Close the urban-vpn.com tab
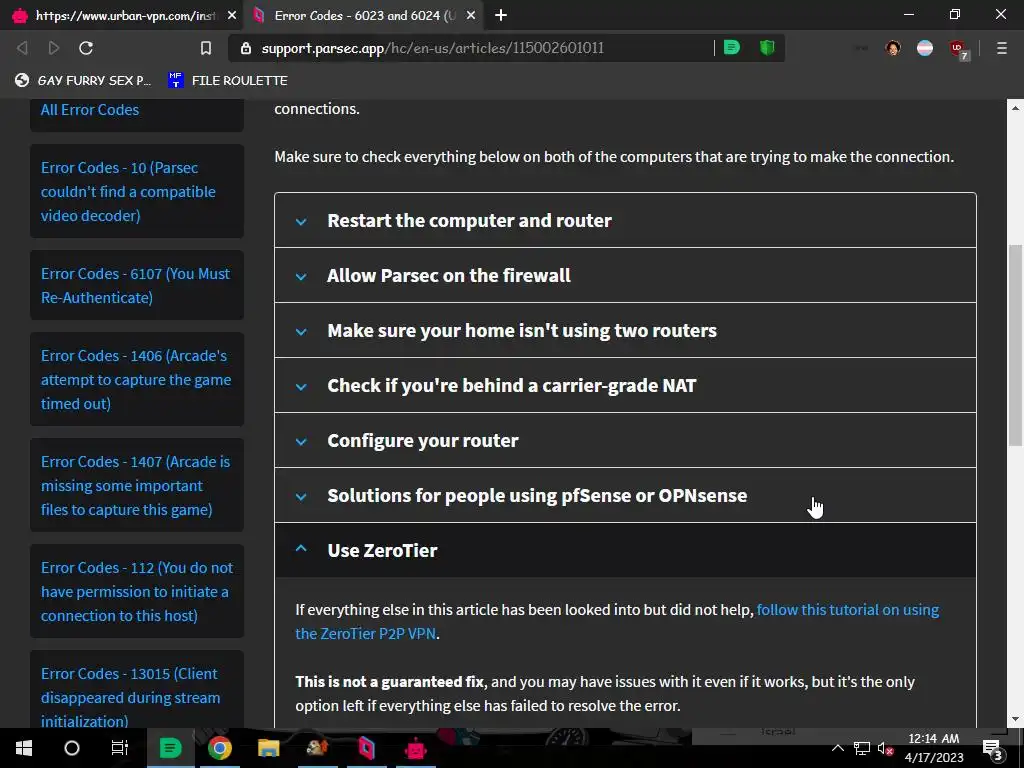Image resolution: width=1024 pixels, height=768 pixels. 232,15
